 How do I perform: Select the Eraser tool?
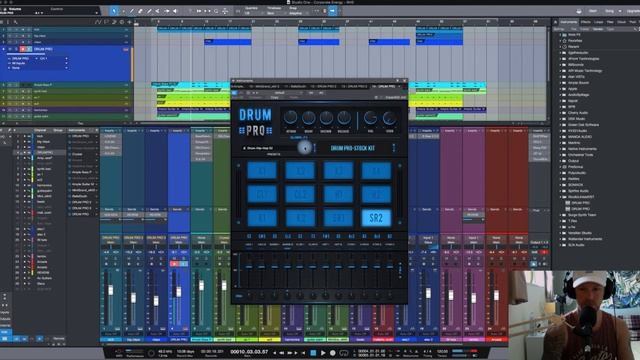click(140, 11)
